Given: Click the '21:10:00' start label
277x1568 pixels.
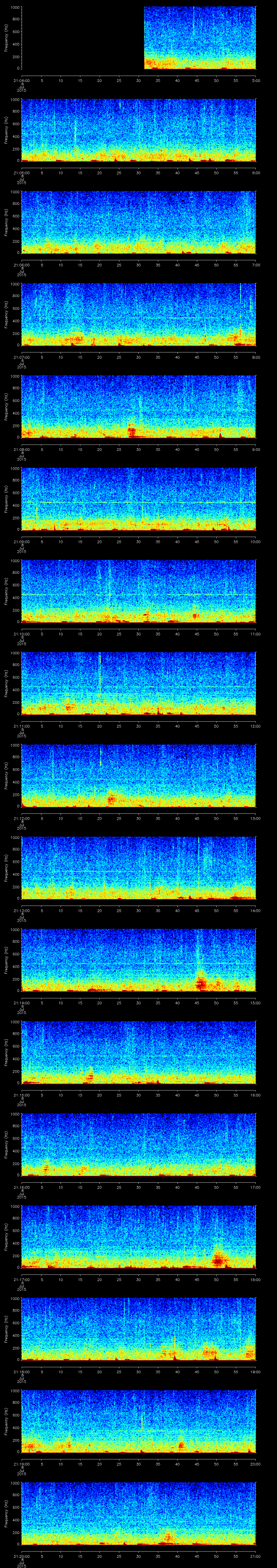Looking at the screenshot, I should pos(21,634).
